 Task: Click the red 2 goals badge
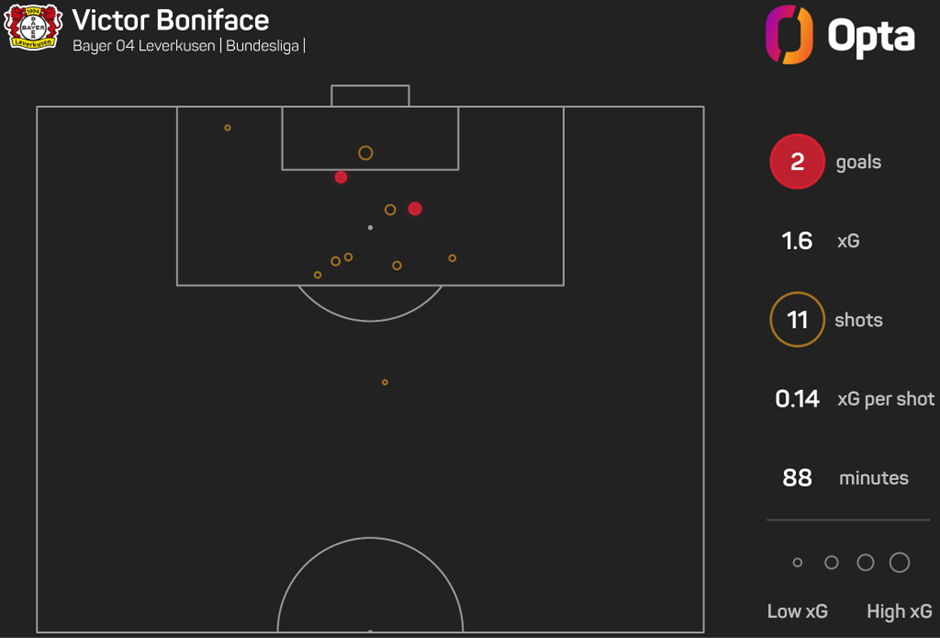pos(797,161)
